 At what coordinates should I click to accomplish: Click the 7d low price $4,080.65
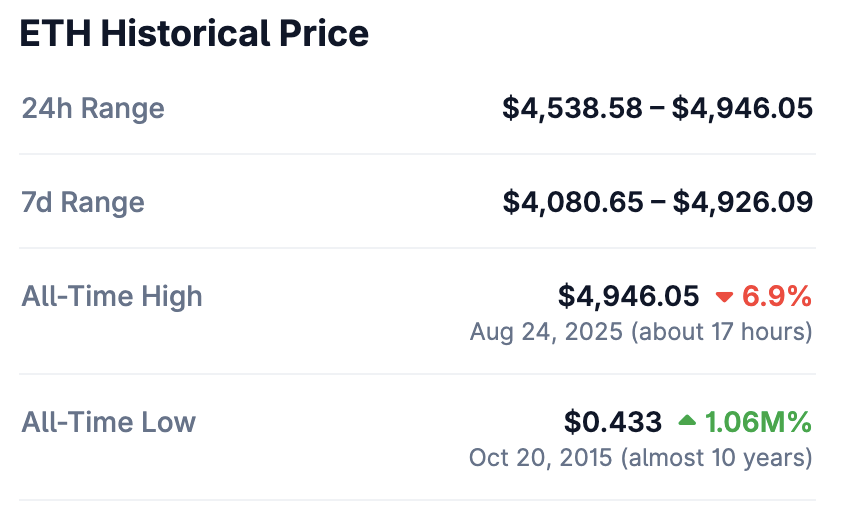point(572,203)
